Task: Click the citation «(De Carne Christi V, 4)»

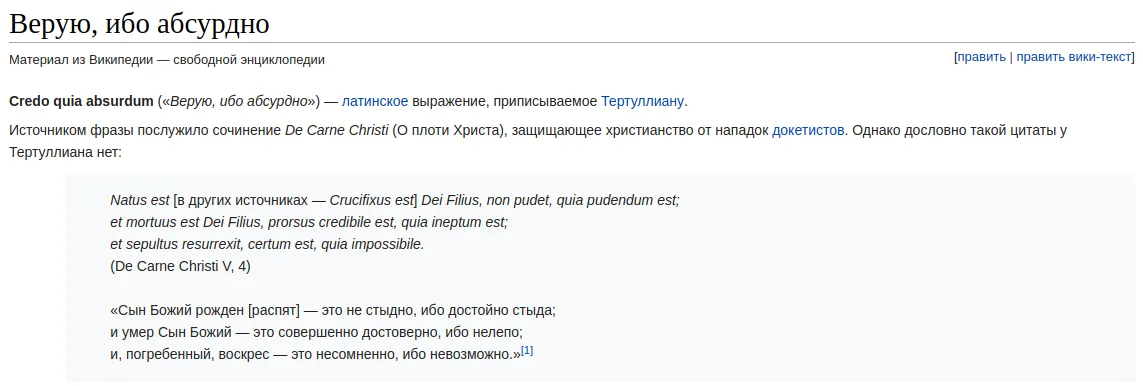Action: (180, 267)
